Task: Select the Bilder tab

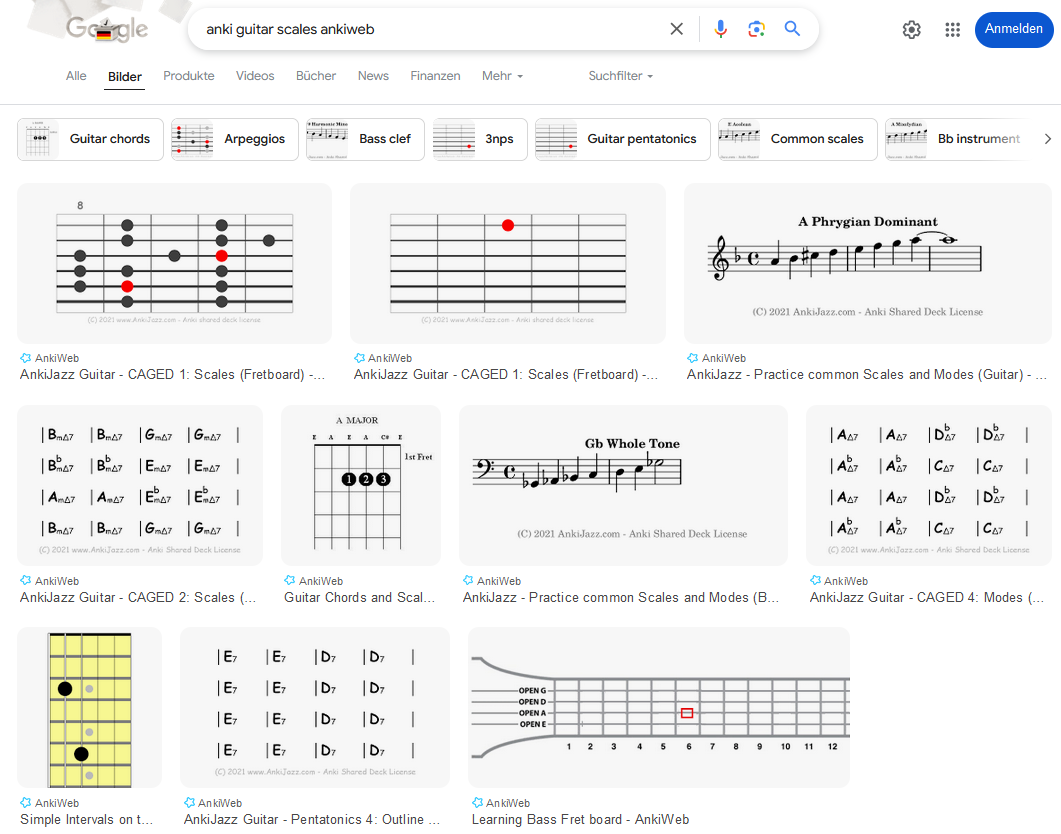Action: (x=125, y=76)
